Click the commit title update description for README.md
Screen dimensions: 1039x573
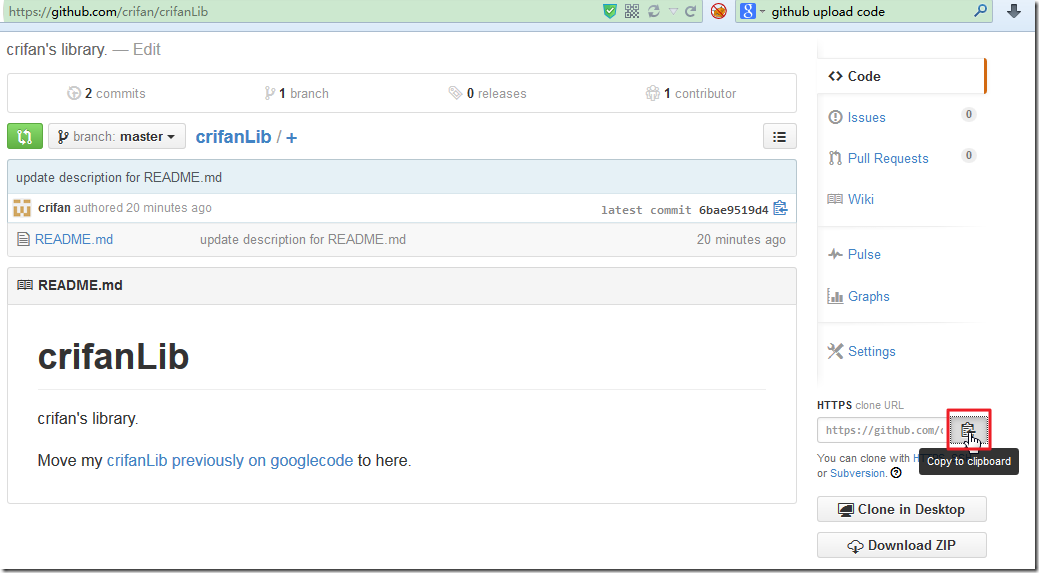(119, 178)
